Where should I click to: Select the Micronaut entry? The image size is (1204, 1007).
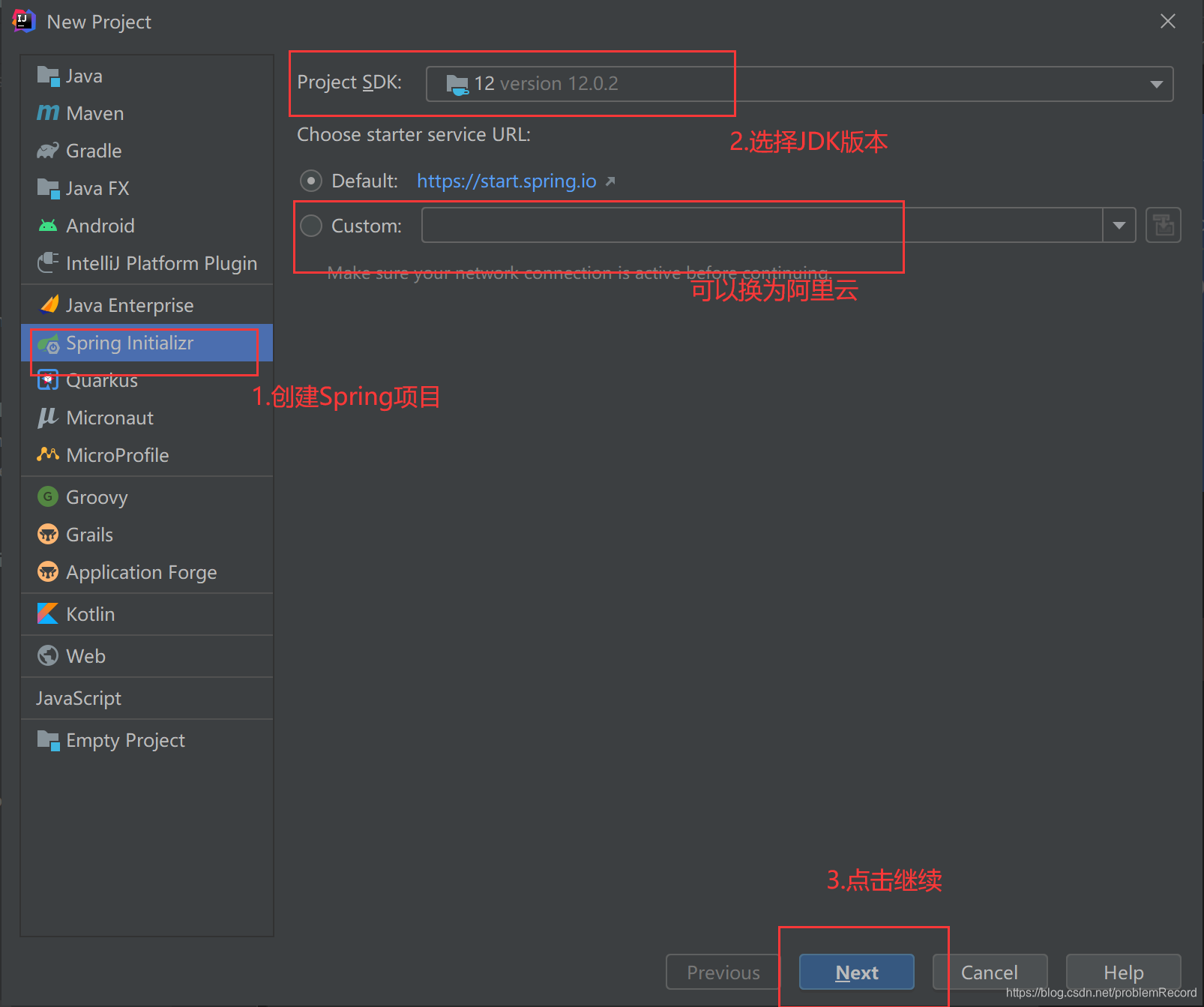pos(147,418)
